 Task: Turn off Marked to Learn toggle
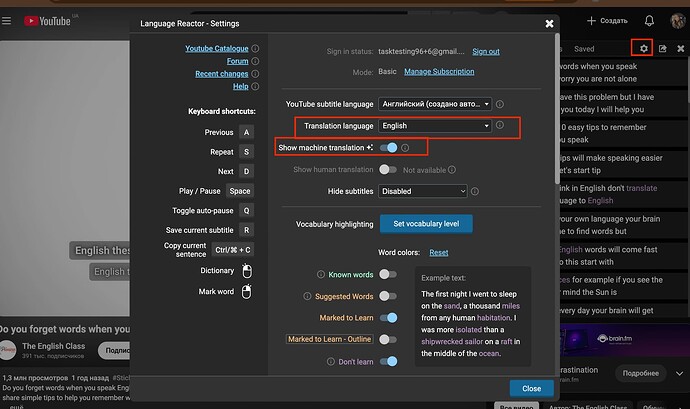point(388,318)
